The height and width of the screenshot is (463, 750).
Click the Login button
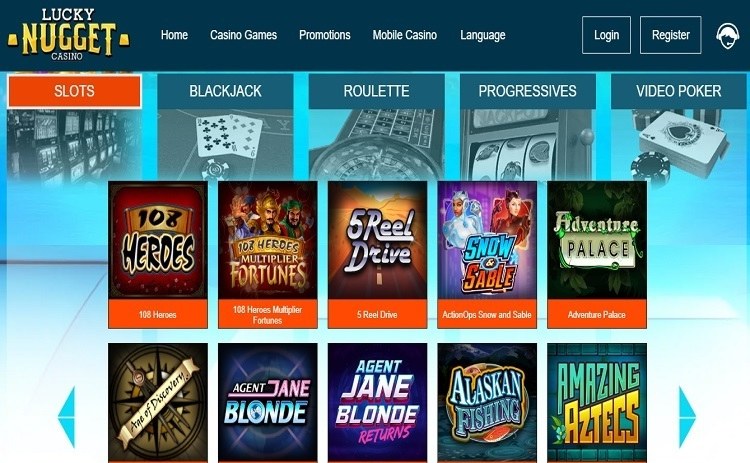[607, 35]
